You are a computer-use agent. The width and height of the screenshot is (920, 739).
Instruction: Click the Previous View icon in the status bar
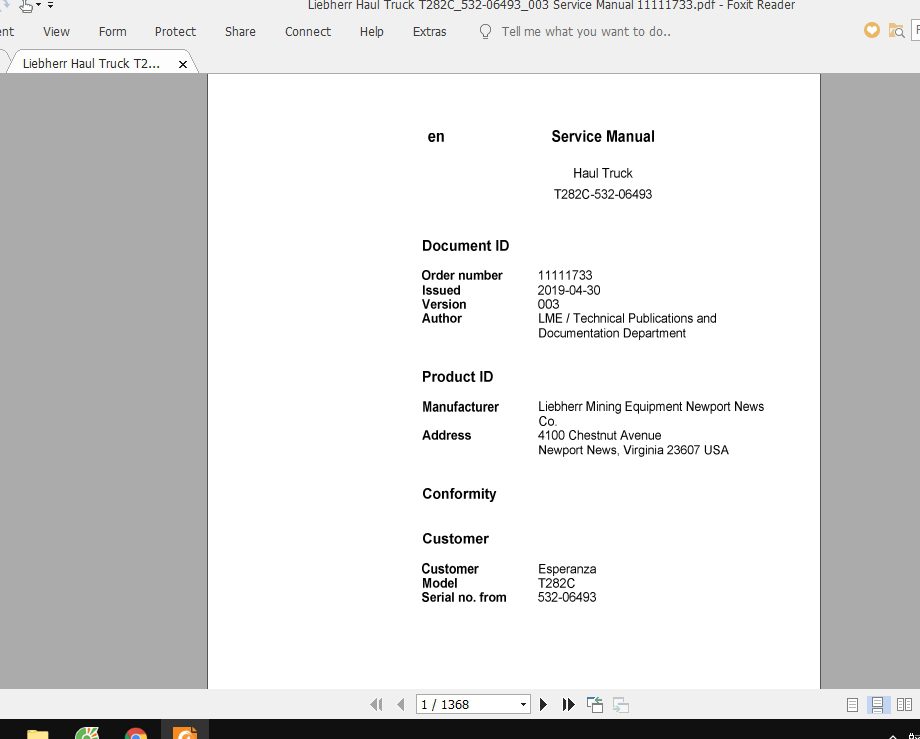tap(595, 704)
